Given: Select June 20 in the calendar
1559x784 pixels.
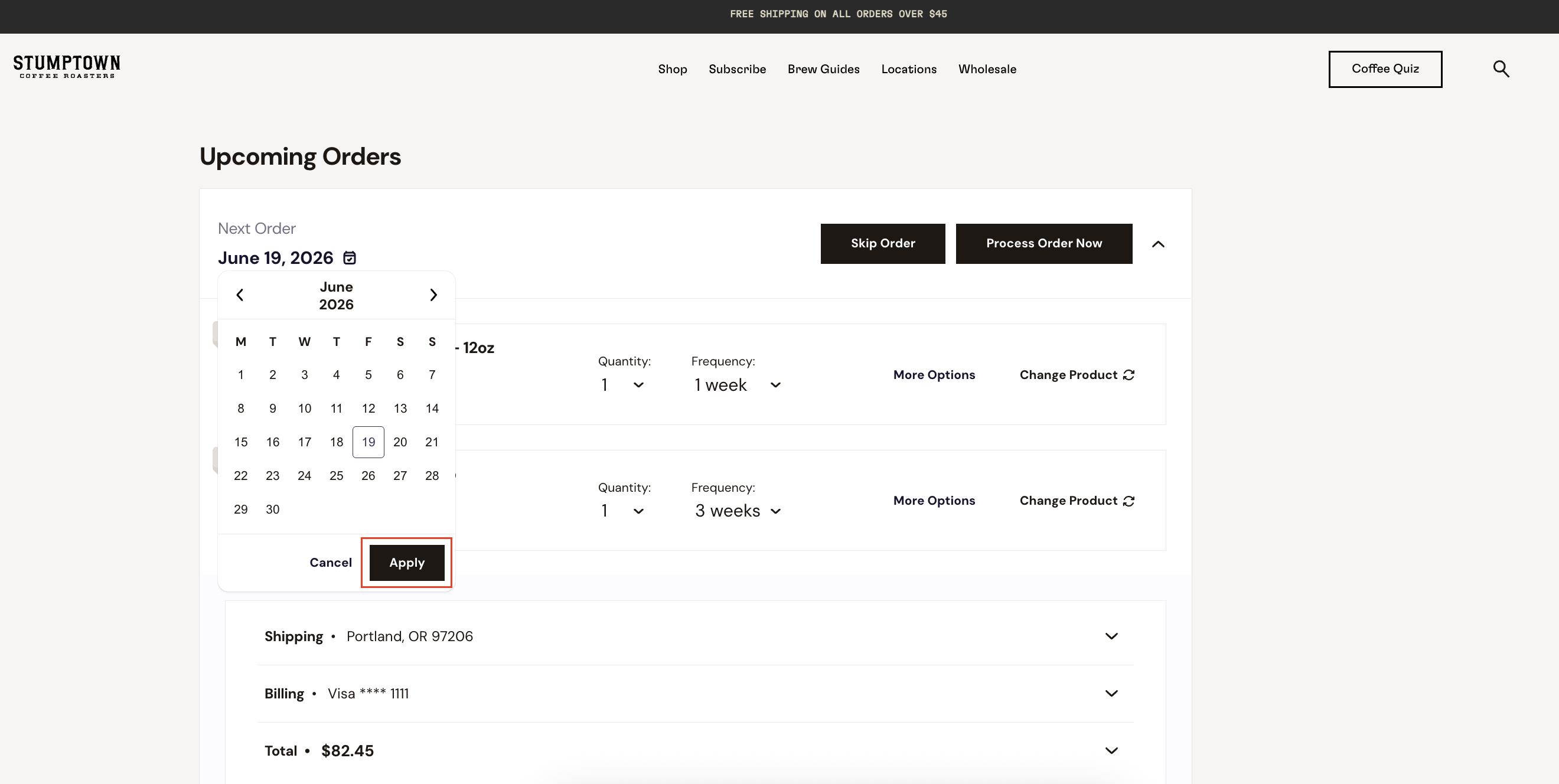Looking at the screenshot, I should 400,442.
